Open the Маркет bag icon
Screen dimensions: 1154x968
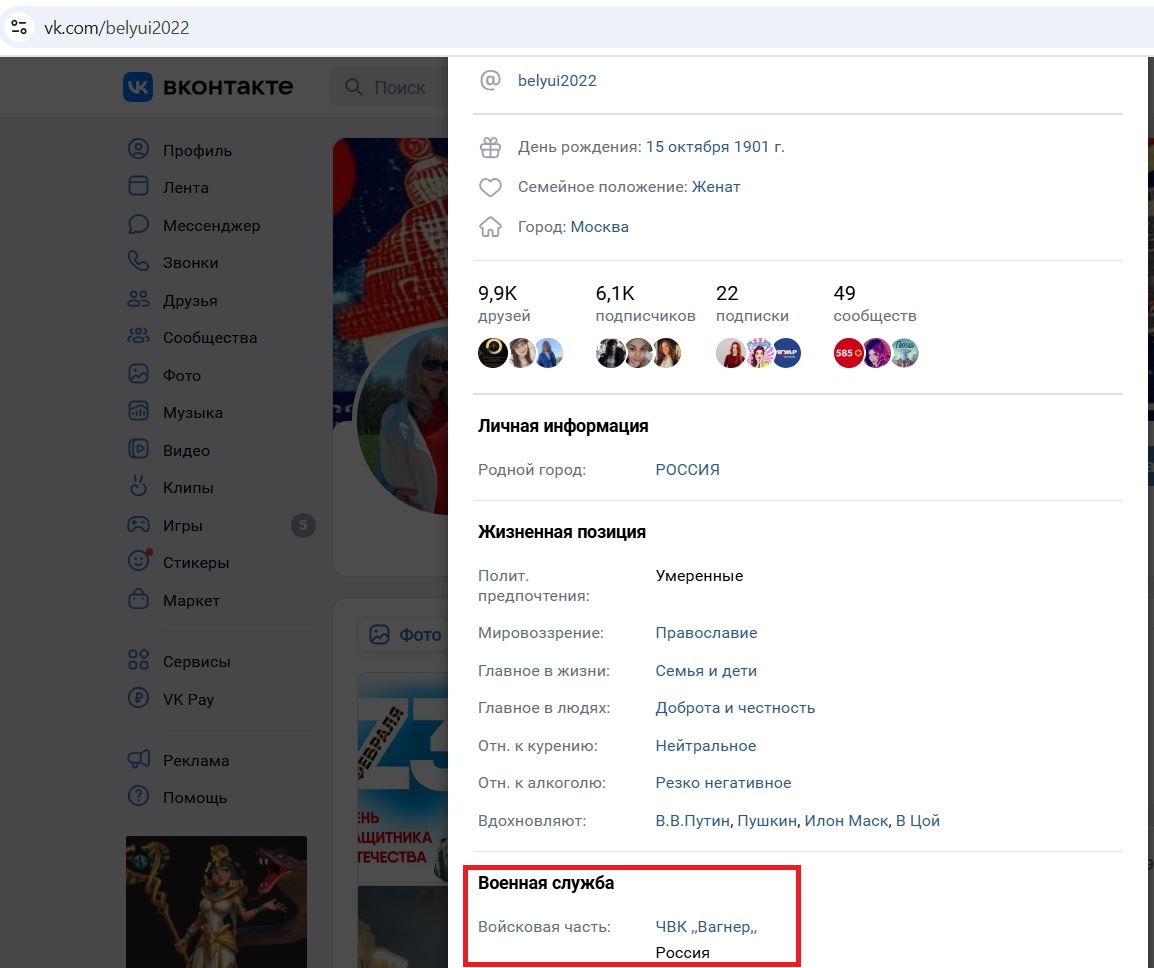pyautogui.click(x=138, y=599)
